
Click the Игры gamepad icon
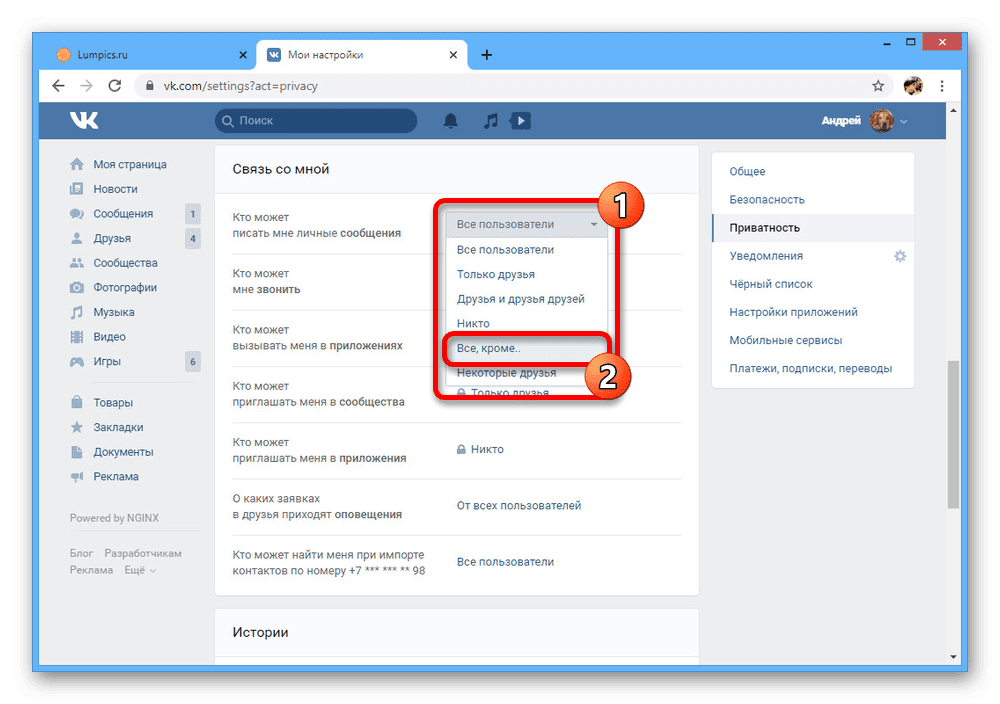point(77,362)
